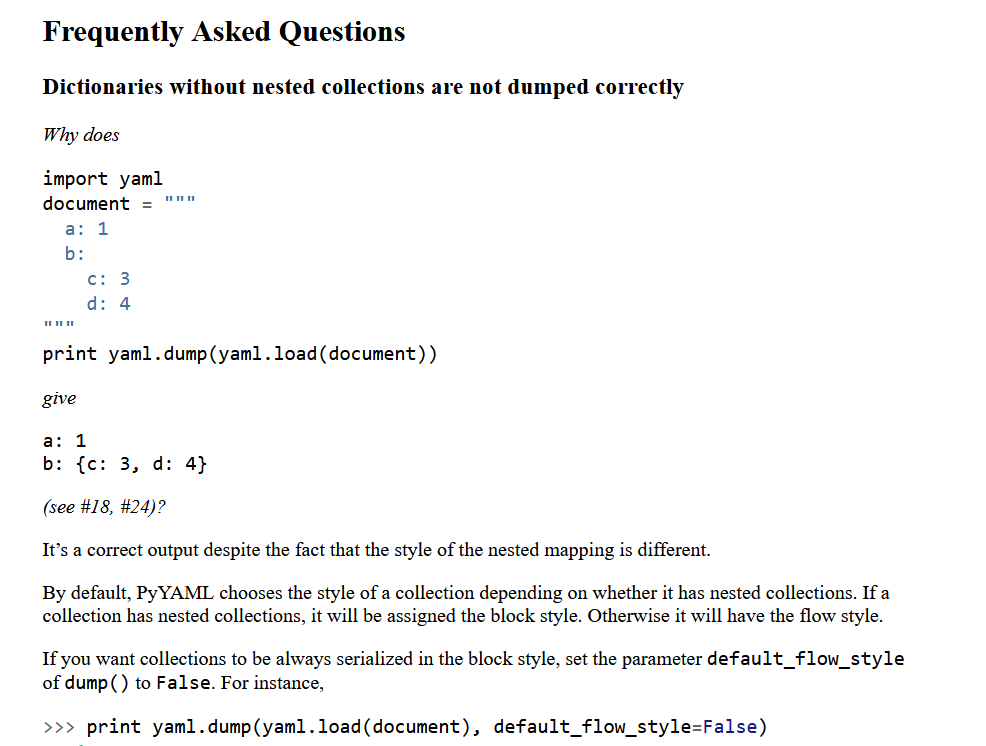Click 'default_flow_style=False' argument in the last code line

pyautogui.click(x=625, y=727)
